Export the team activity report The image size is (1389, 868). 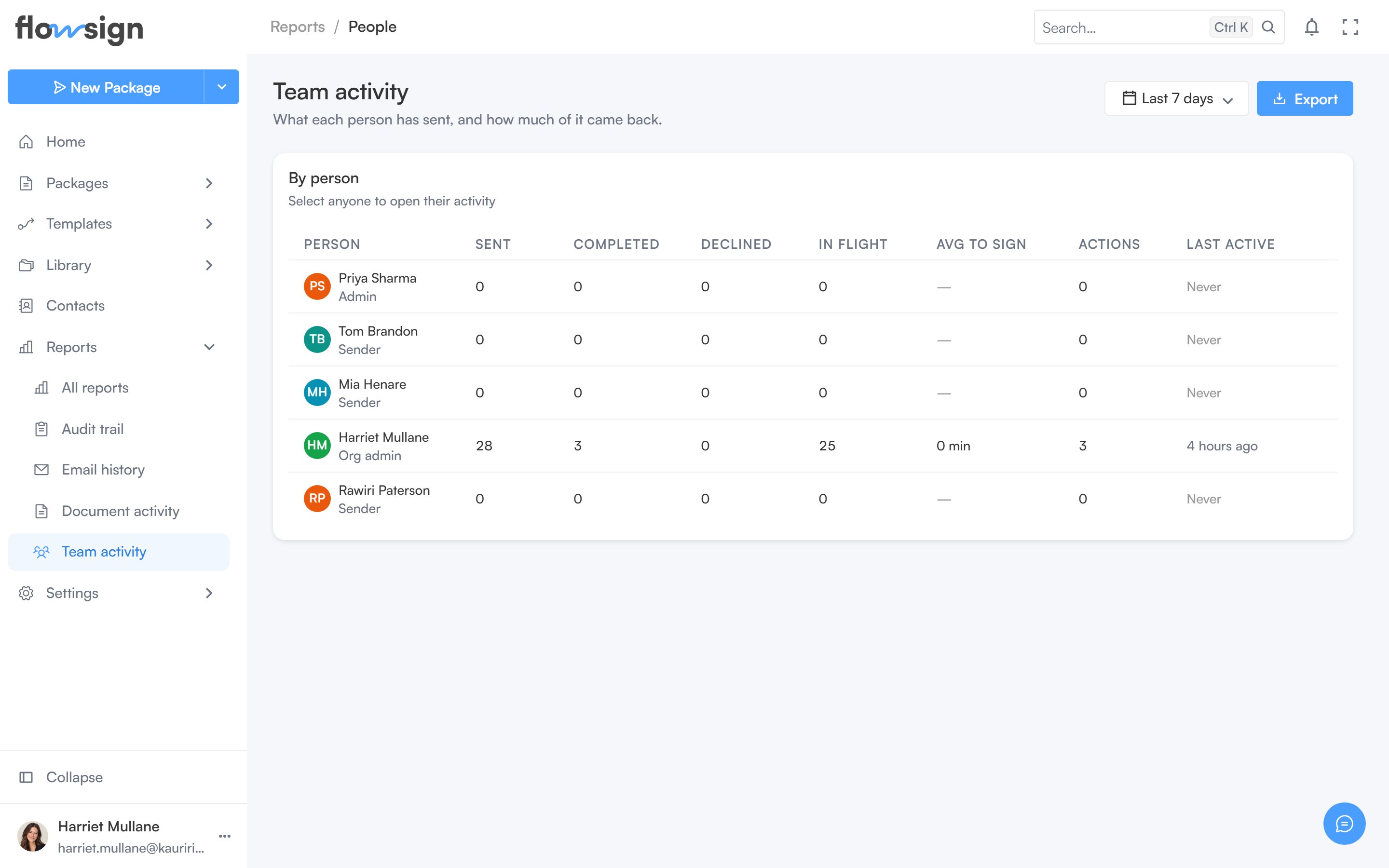(1305, 98)
